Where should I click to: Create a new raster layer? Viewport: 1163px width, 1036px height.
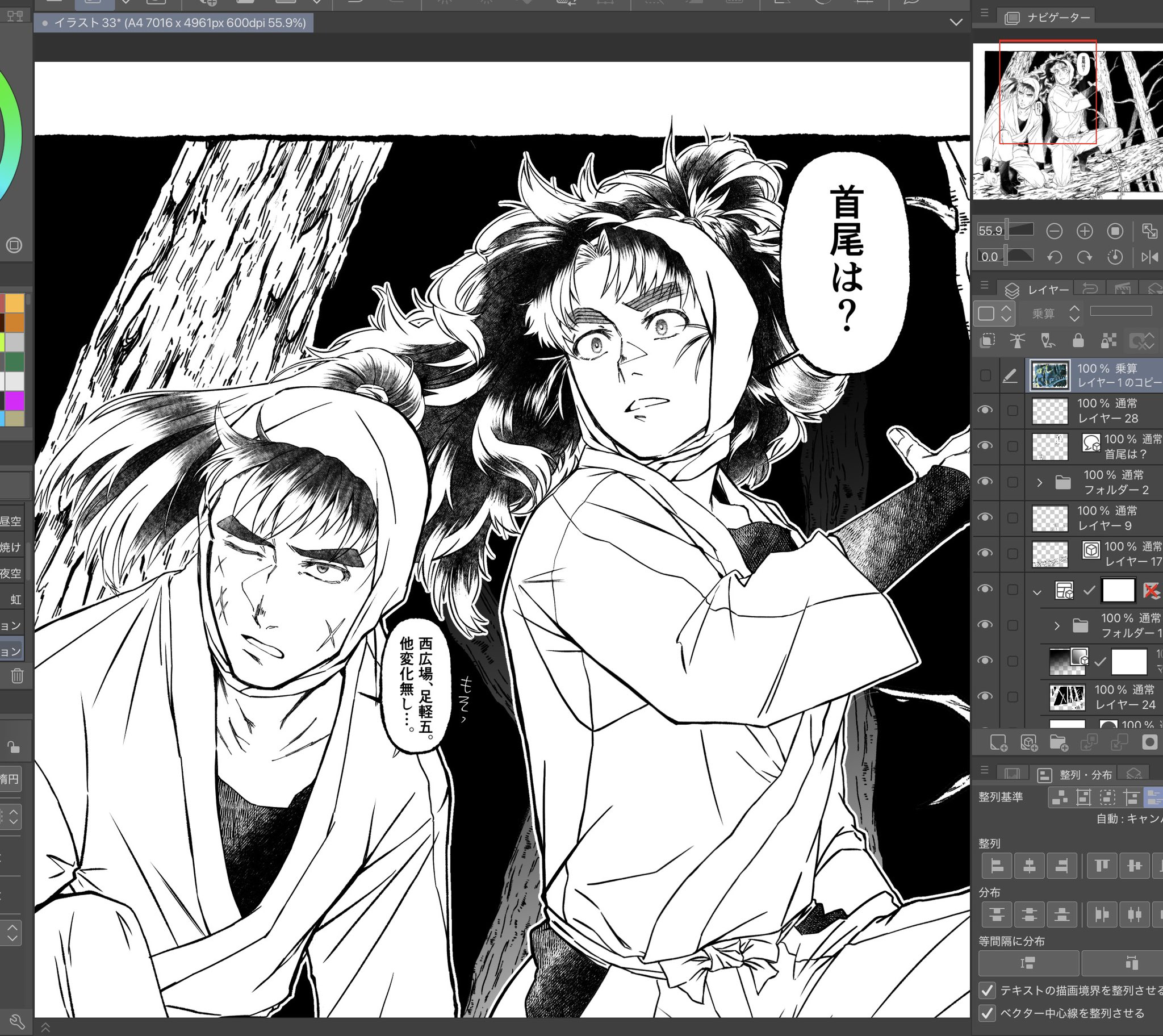pyautogui.click(x=998, y=743)
